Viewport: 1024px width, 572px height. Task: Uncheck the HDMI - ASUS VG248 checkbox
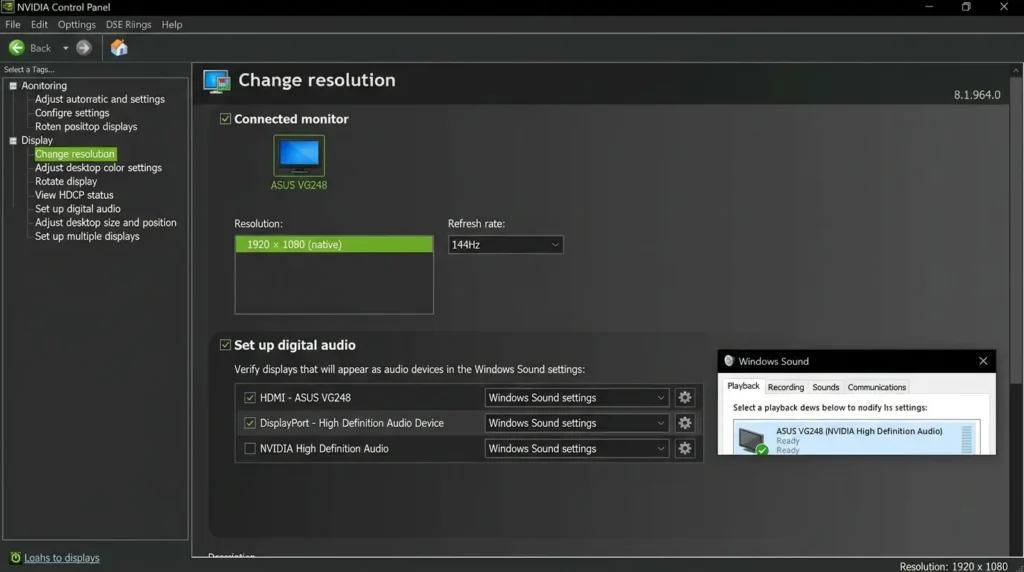click(x=249, y=397)
